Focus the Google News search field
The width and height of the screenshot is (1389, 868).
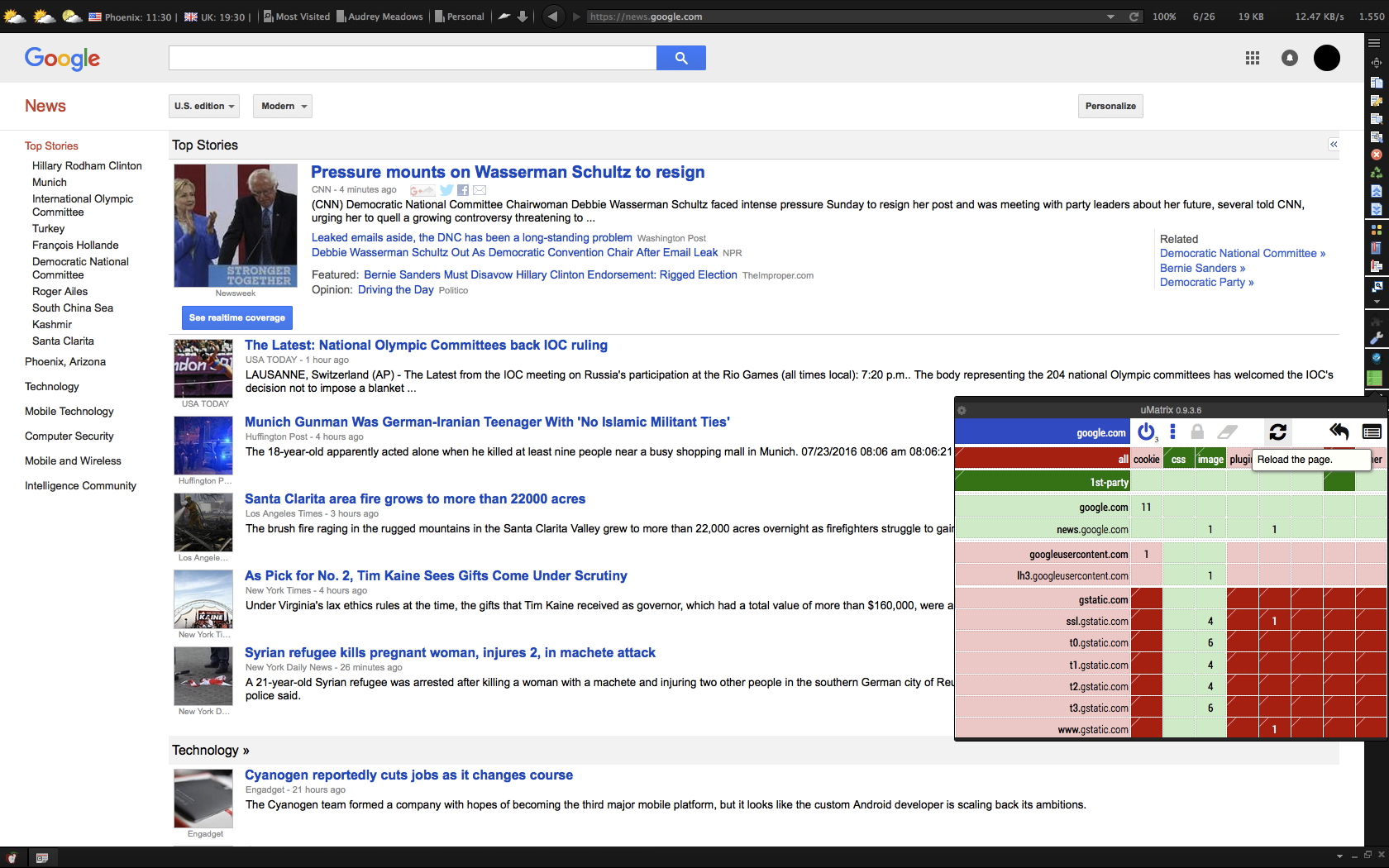pyautogui.click(x=413, y=58)
